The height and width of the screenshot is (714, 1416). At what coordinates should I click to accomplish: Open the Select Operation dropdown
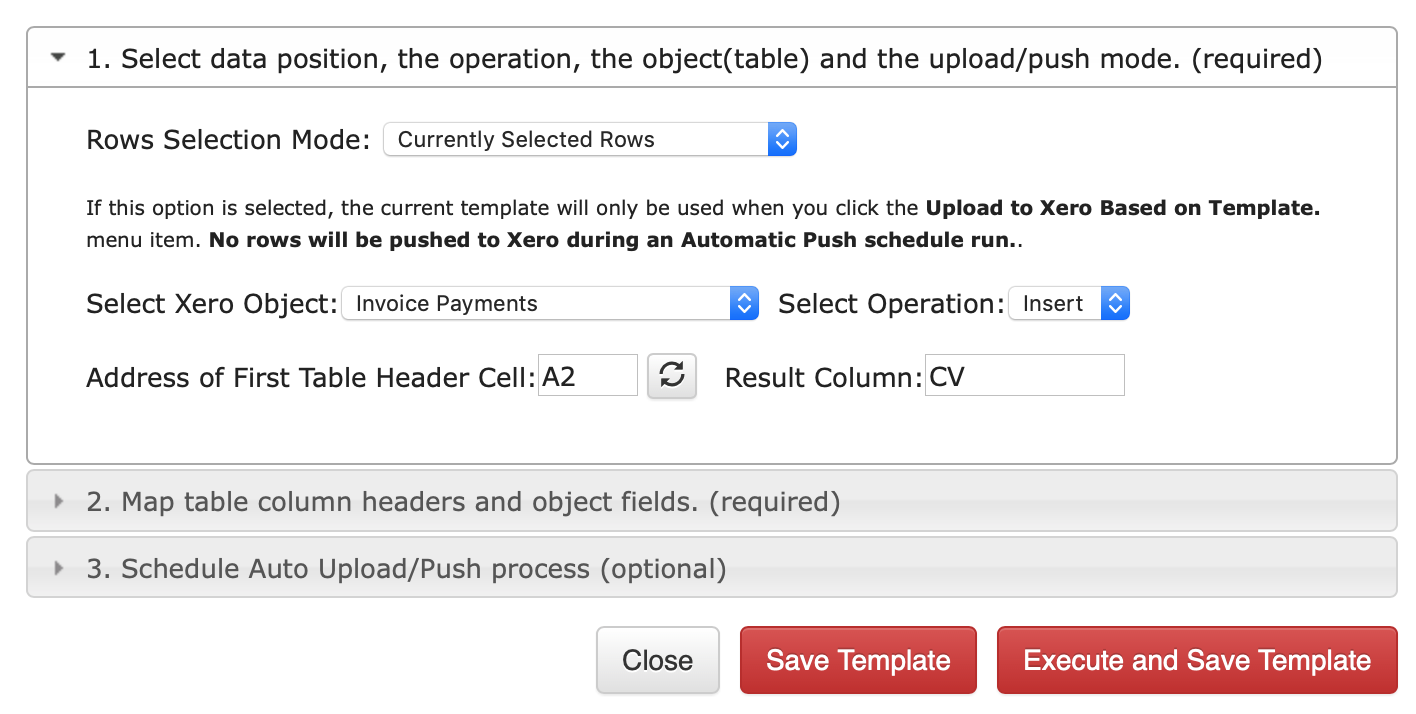tap(1069, 303)
